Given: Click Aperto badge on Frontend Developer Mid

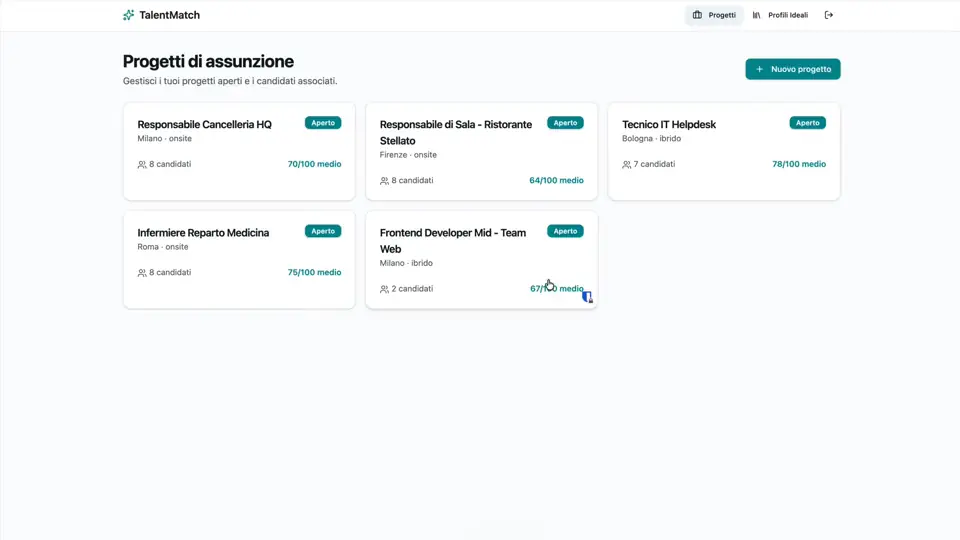Looking at the screenshot, I should pos(566,231).
